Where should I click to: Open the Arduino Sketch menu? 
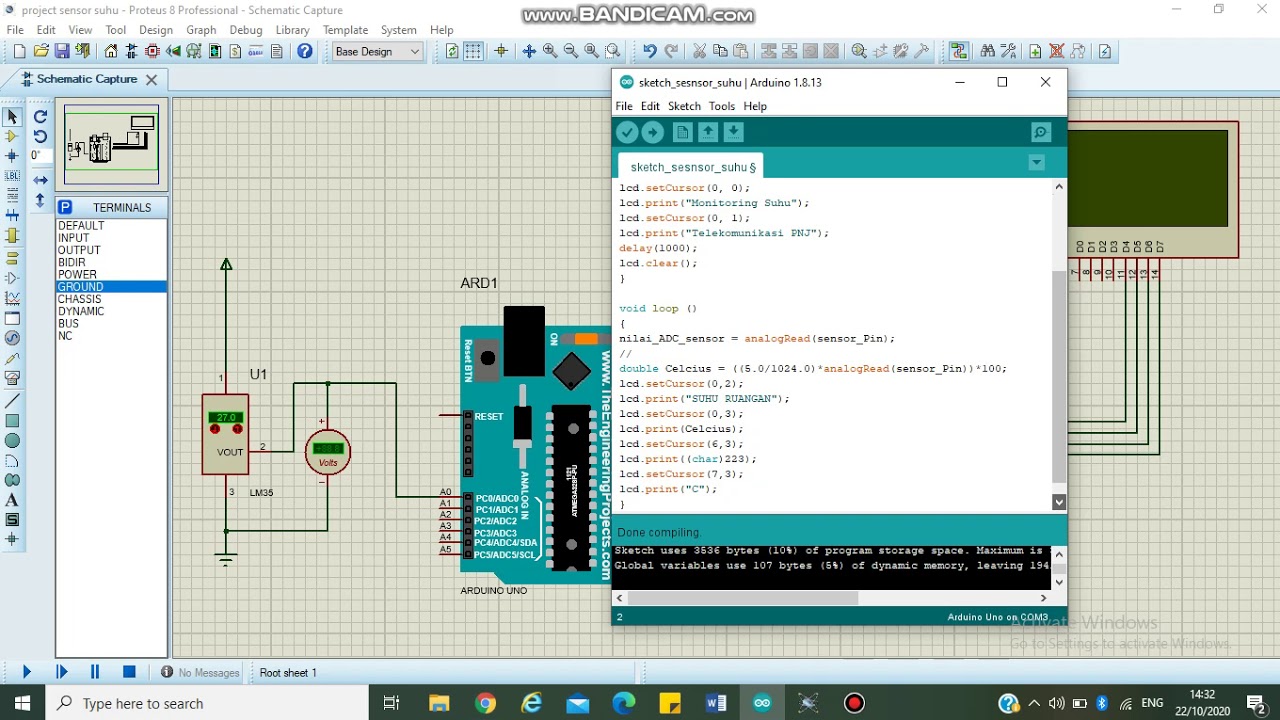(684, 106)
